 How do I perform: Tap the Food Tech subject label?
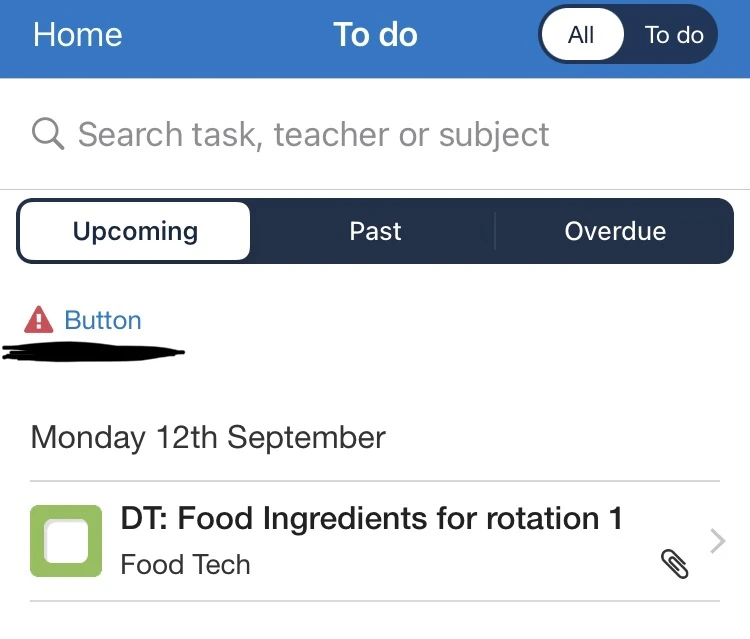(185, 565)
